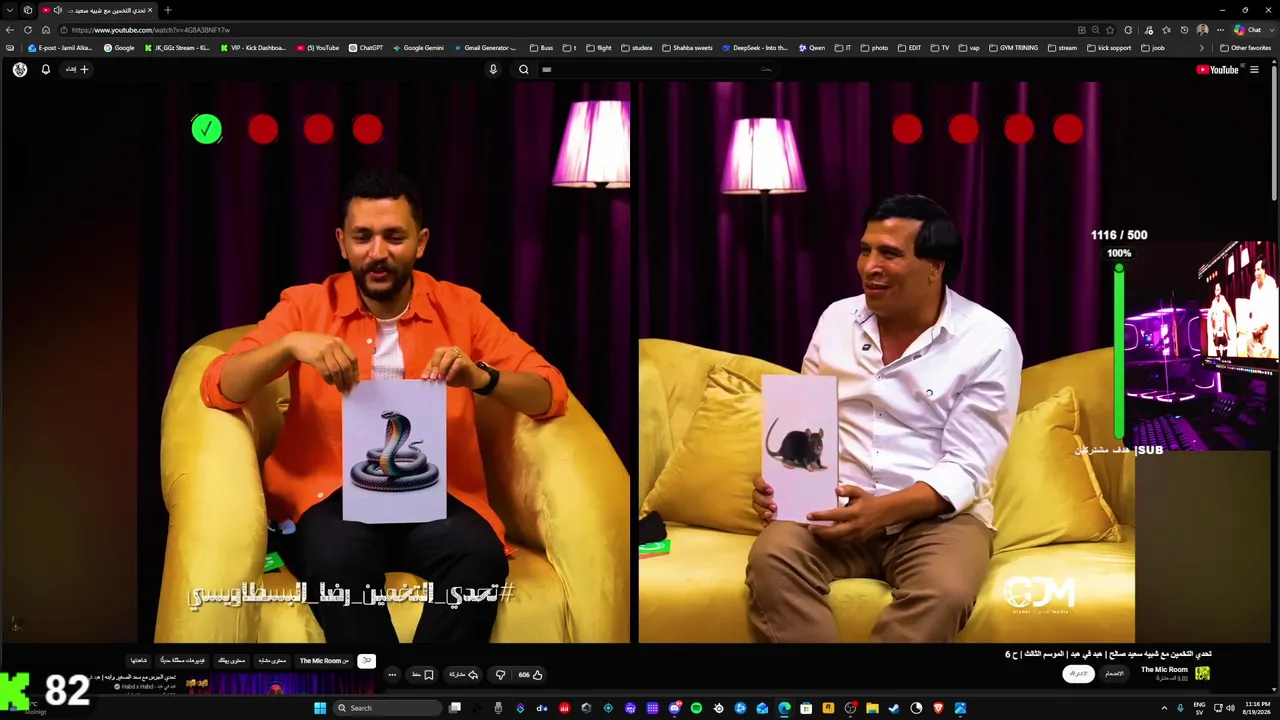Start a voice search with the microphone
This screenshot has height=720, width=1280.
click(x=493, y=70)
